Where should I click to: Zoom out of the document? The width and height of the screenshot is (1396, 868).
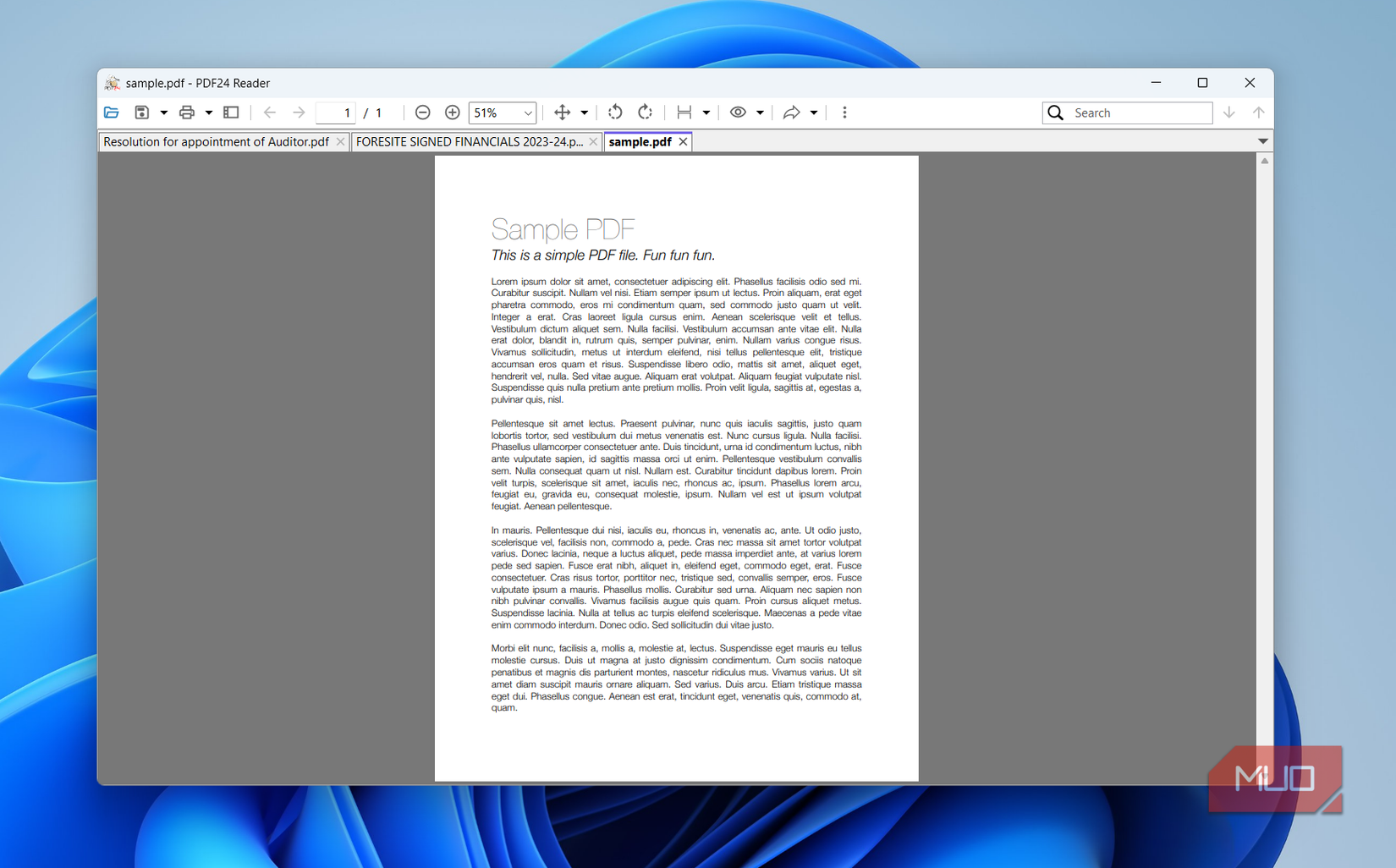[x=422, y=112]
